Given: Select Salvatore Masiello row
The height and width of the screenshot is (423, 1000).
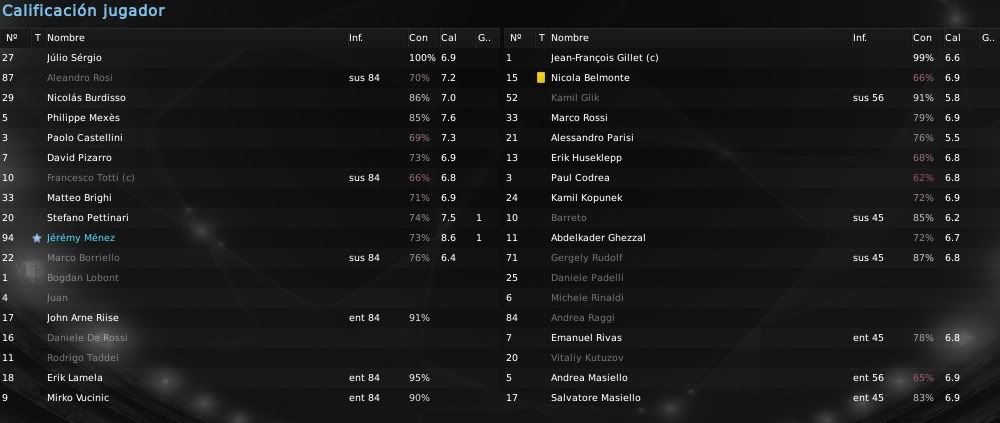Looking at the screenshot, I should [x=751, y=398].
